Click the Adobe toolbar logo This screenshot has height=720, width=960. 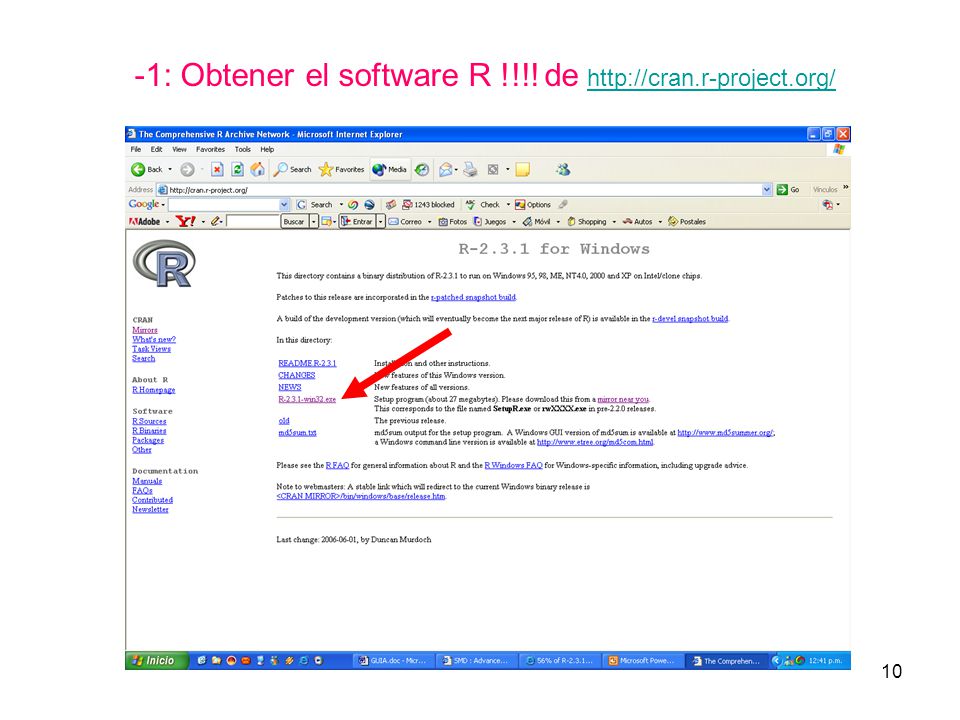coord(144,222)
